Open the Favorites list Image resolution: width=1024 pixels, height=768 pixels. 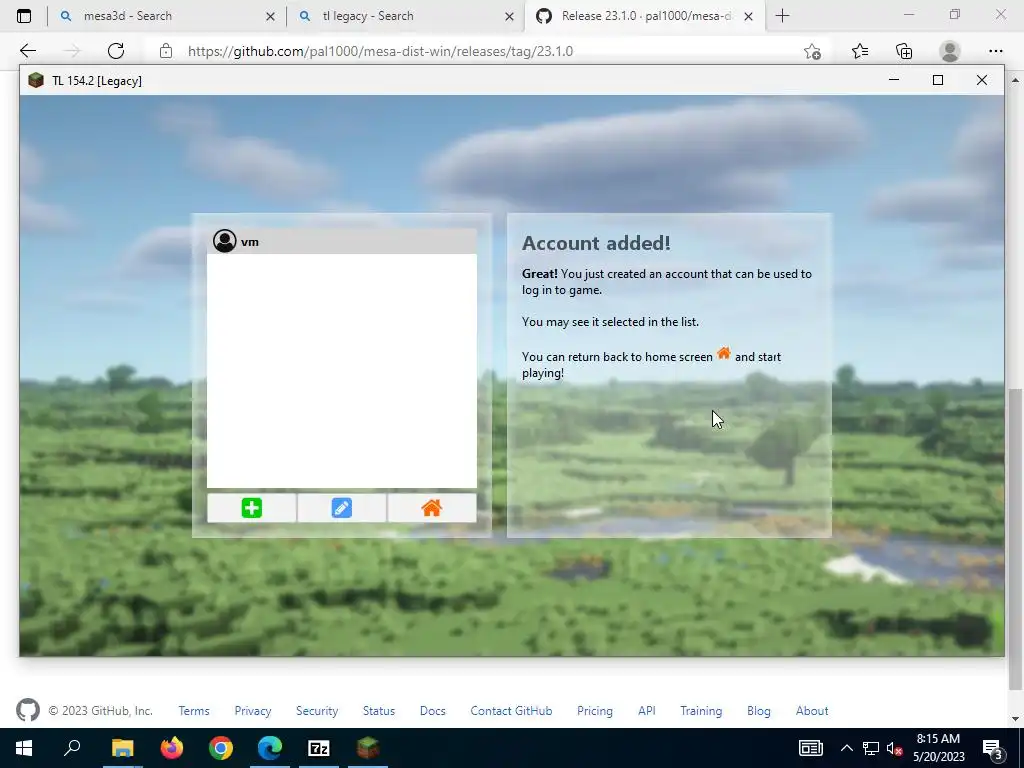click(860, 51)
